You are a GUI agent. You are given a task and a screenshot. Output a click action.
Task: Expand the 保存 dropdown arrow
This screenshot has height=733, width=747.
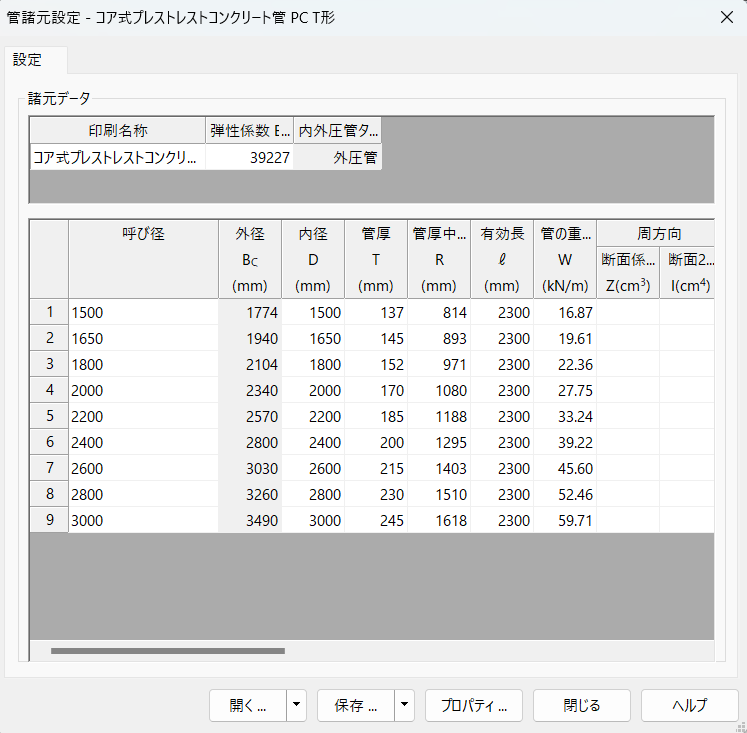405,705
